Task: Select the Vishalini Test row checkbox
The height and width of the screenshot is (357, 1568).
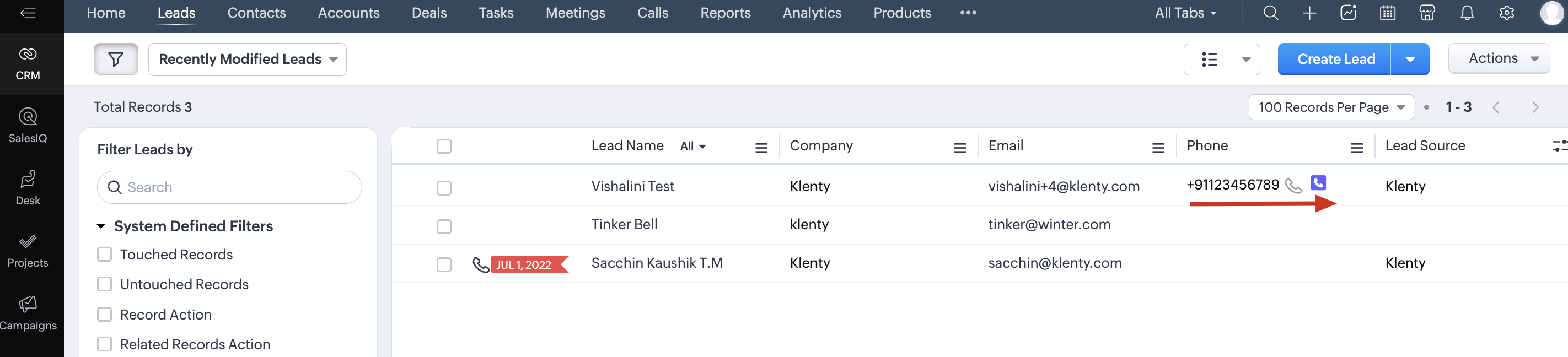Action: click(444, 188)
